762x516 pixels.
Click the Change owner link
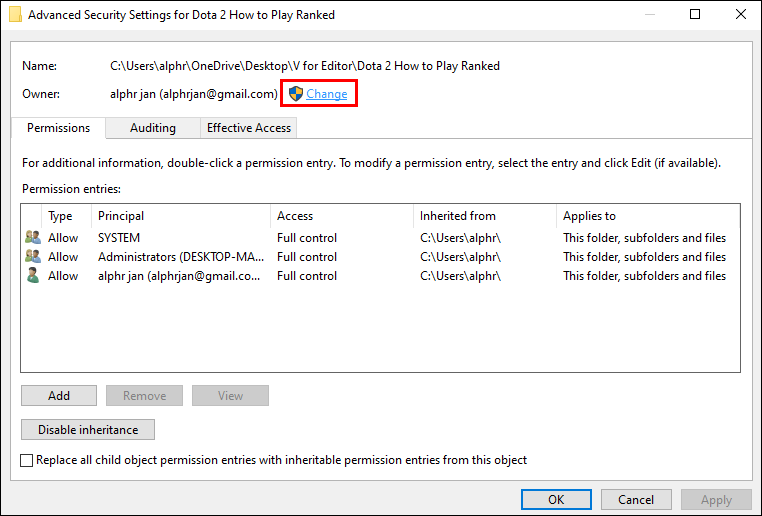(x=327, y=94)
